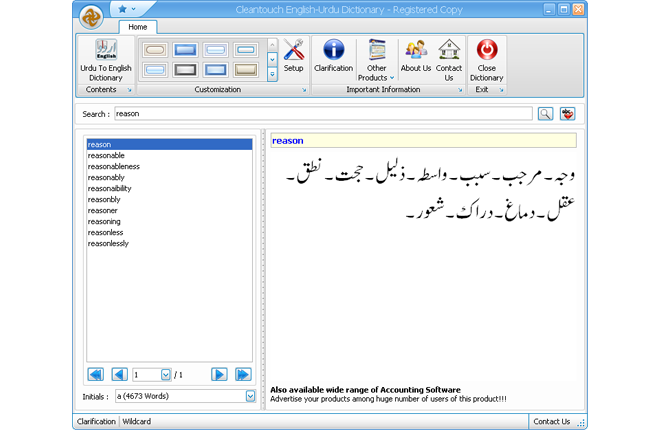Select 'reasonlessly' in word list

[169, 243]
